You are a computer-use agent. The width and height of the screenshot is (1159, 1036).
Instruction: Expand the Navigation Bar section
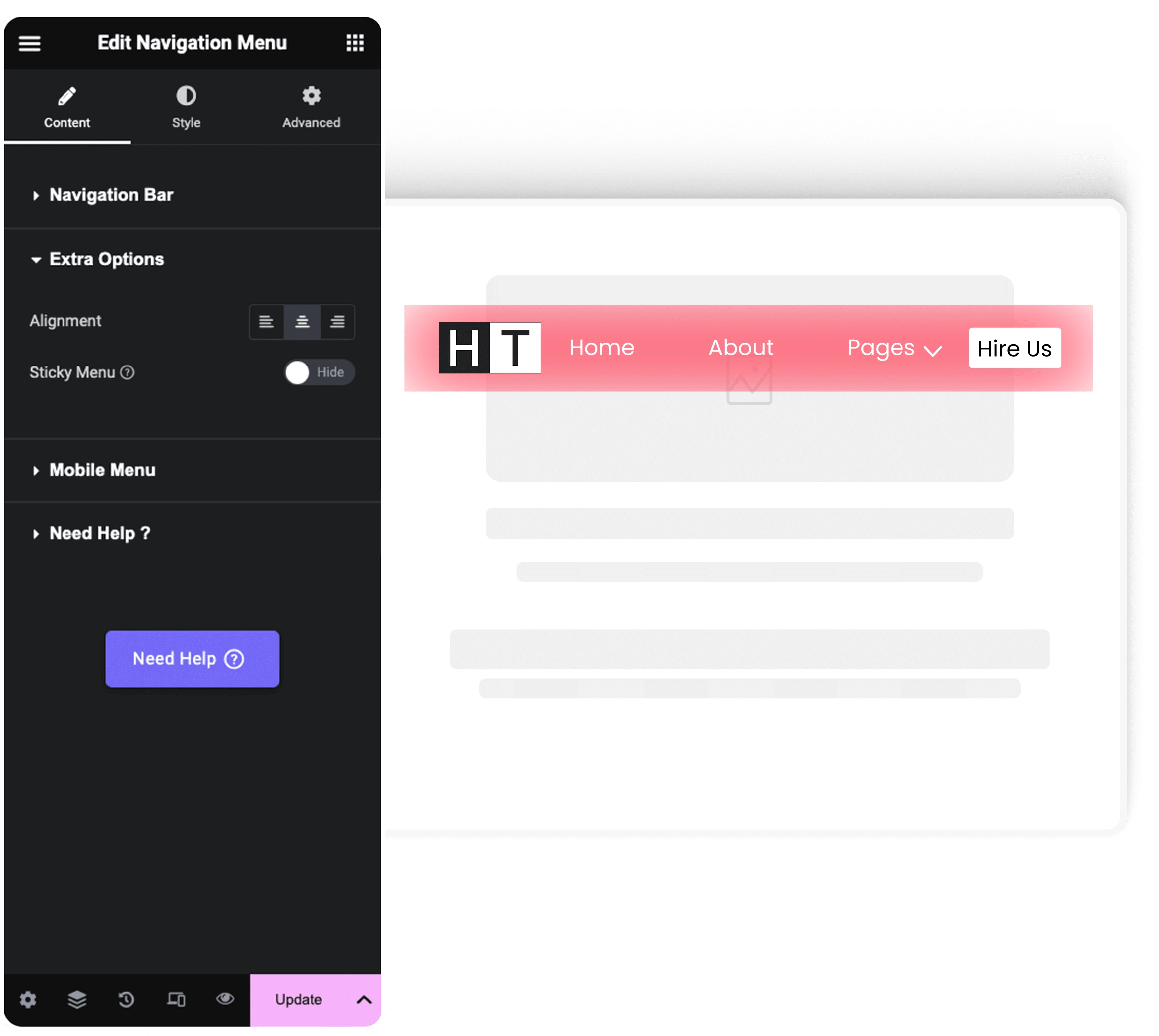(111, 195)
